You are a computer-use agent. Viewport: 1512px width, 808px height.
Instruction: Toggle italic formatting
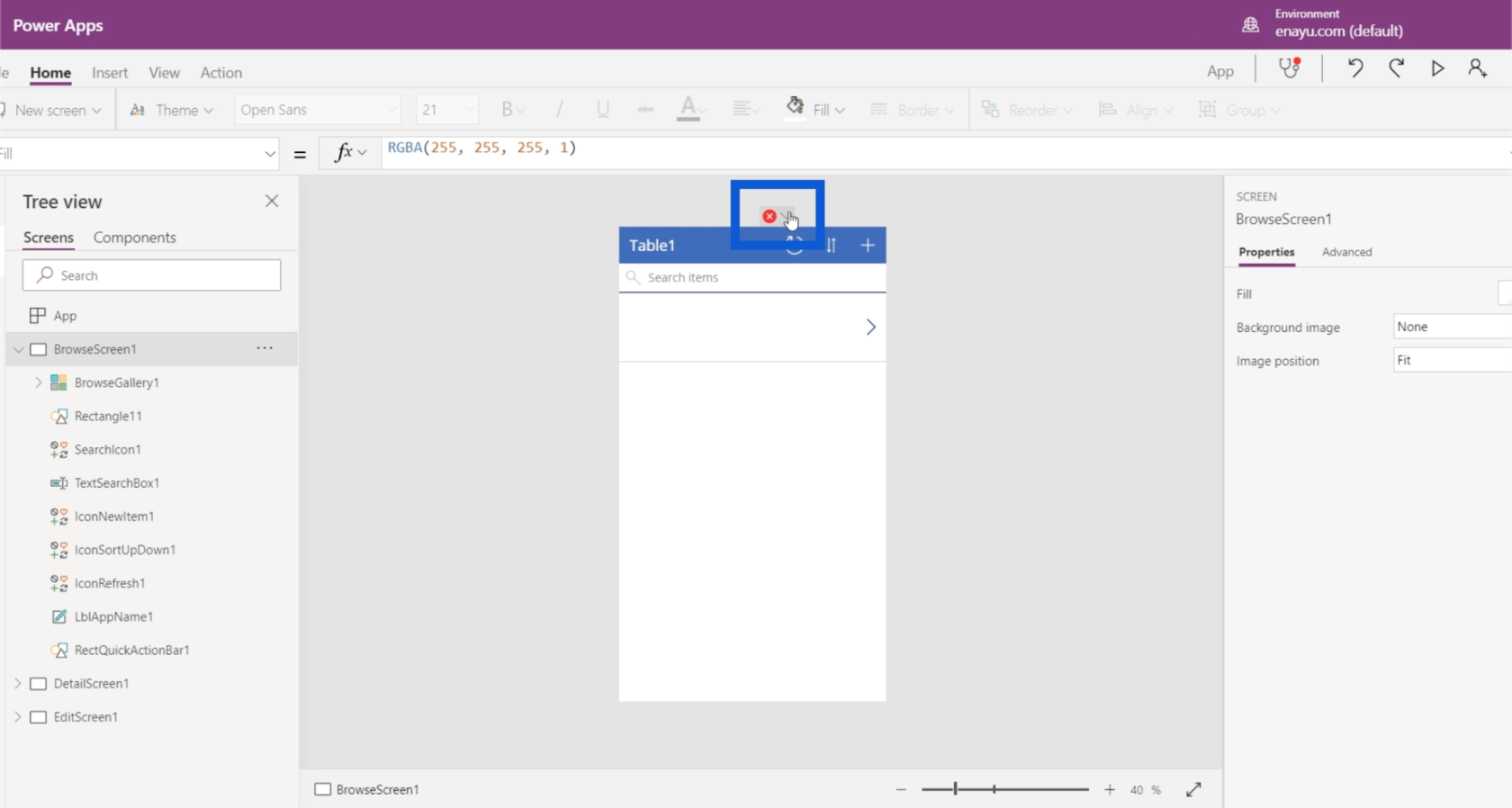(559, 110)
